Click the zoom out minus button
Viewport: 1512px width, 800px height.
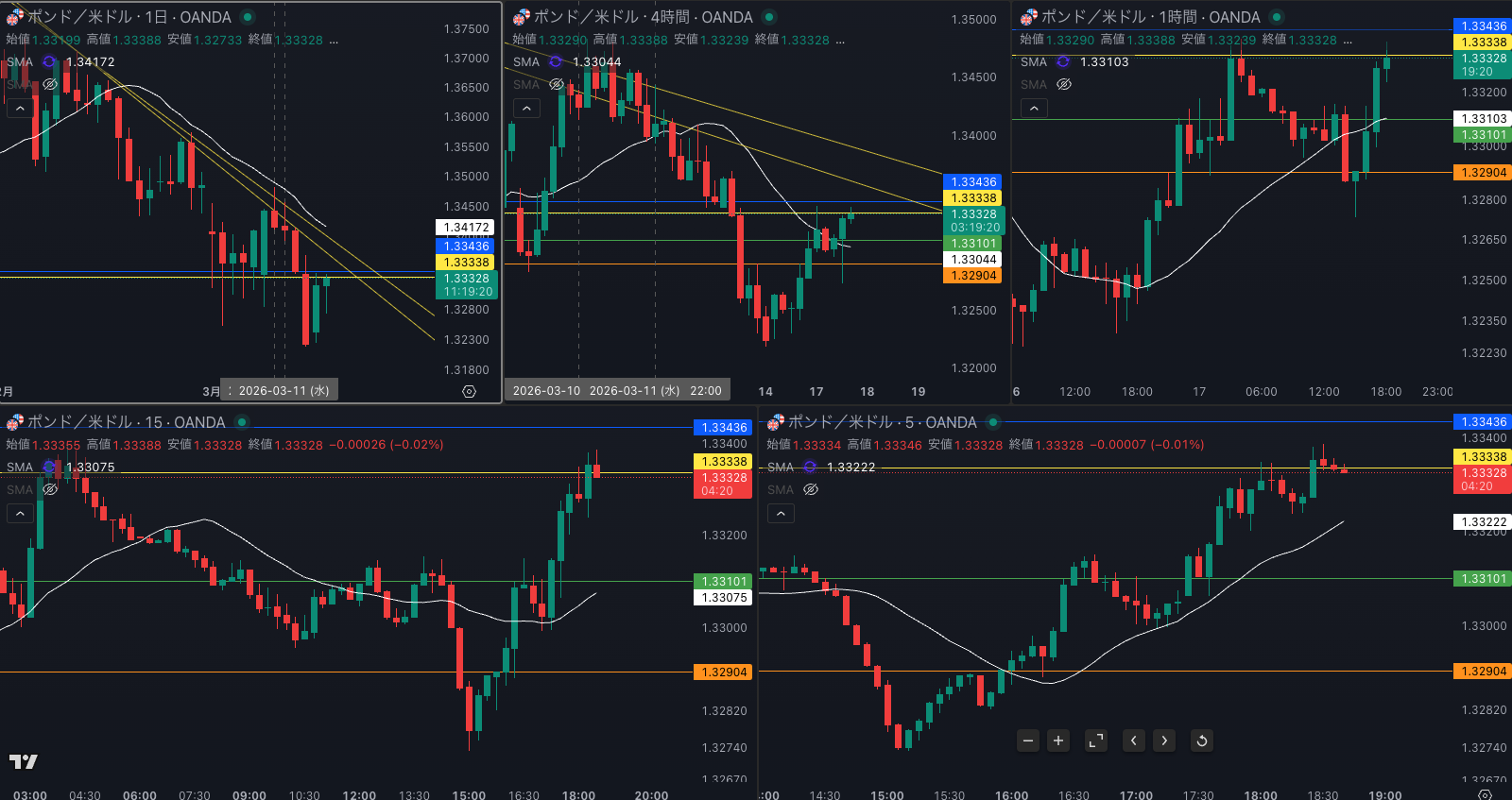[1028, 740]
